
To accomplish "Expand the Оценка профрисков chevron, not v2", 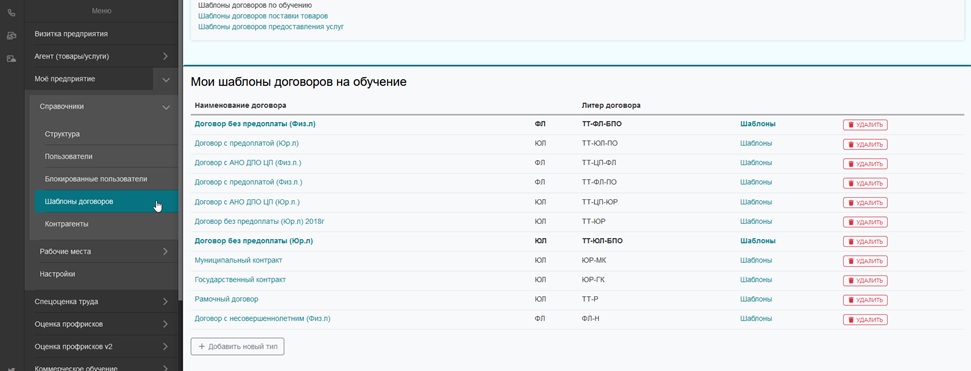I will tap(165, 324).
